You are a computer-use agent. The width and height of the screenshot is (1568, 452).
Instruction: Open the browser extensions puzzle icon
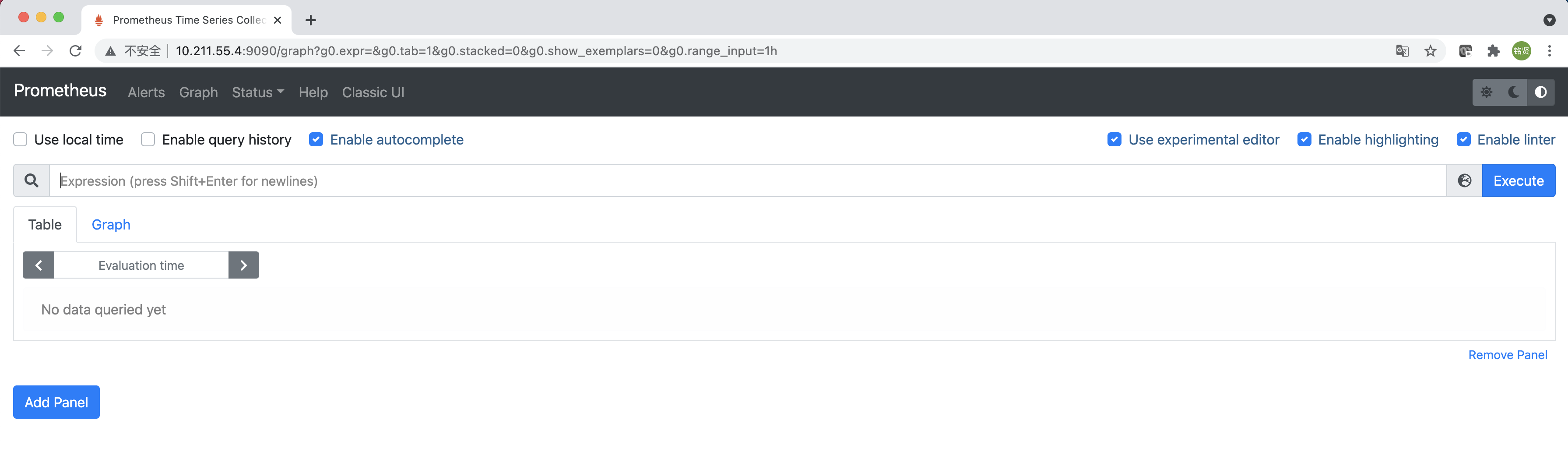coord(1493,51)
